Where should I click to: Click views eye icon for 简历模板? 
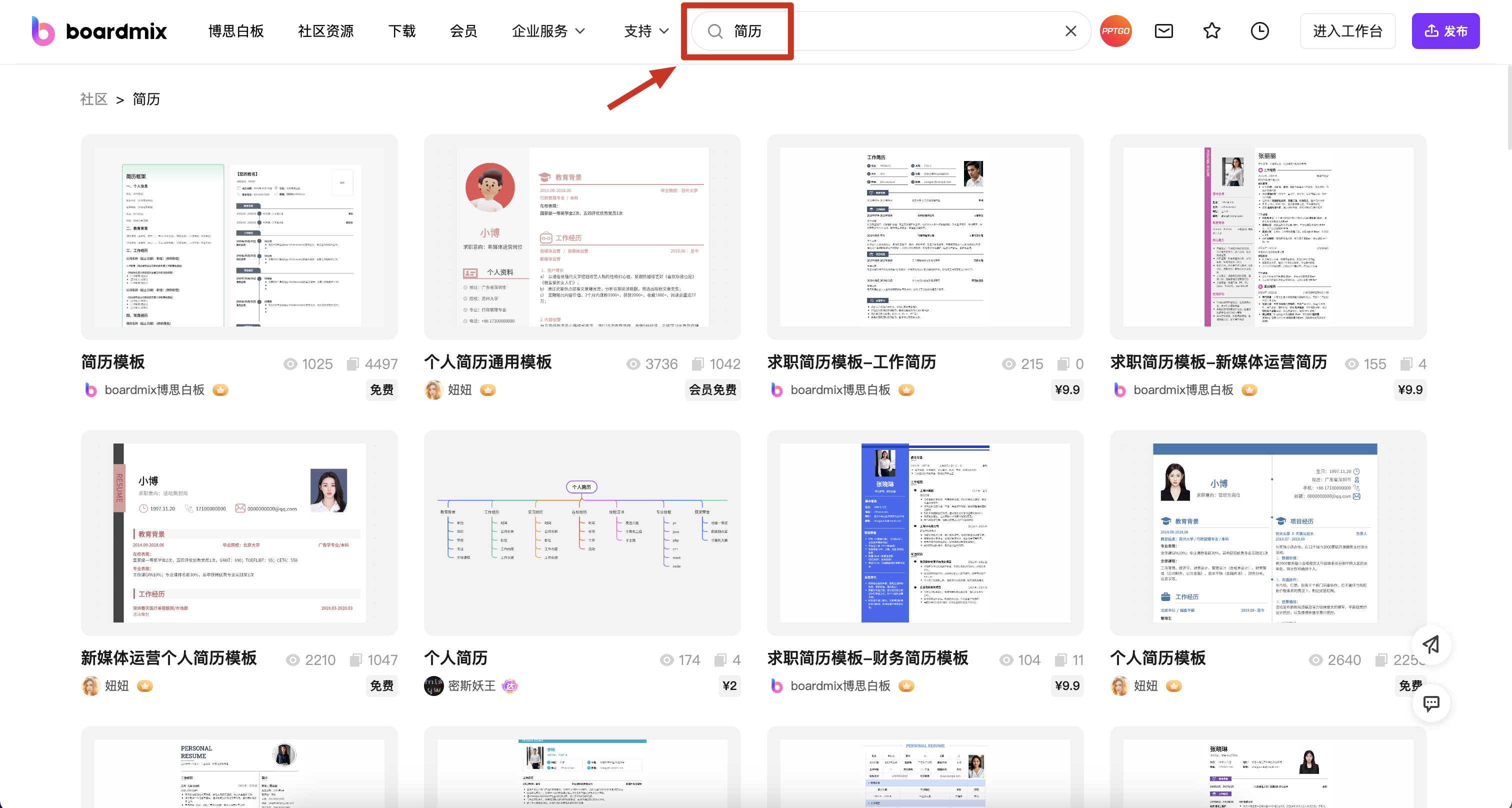click(x=290, y=364)
